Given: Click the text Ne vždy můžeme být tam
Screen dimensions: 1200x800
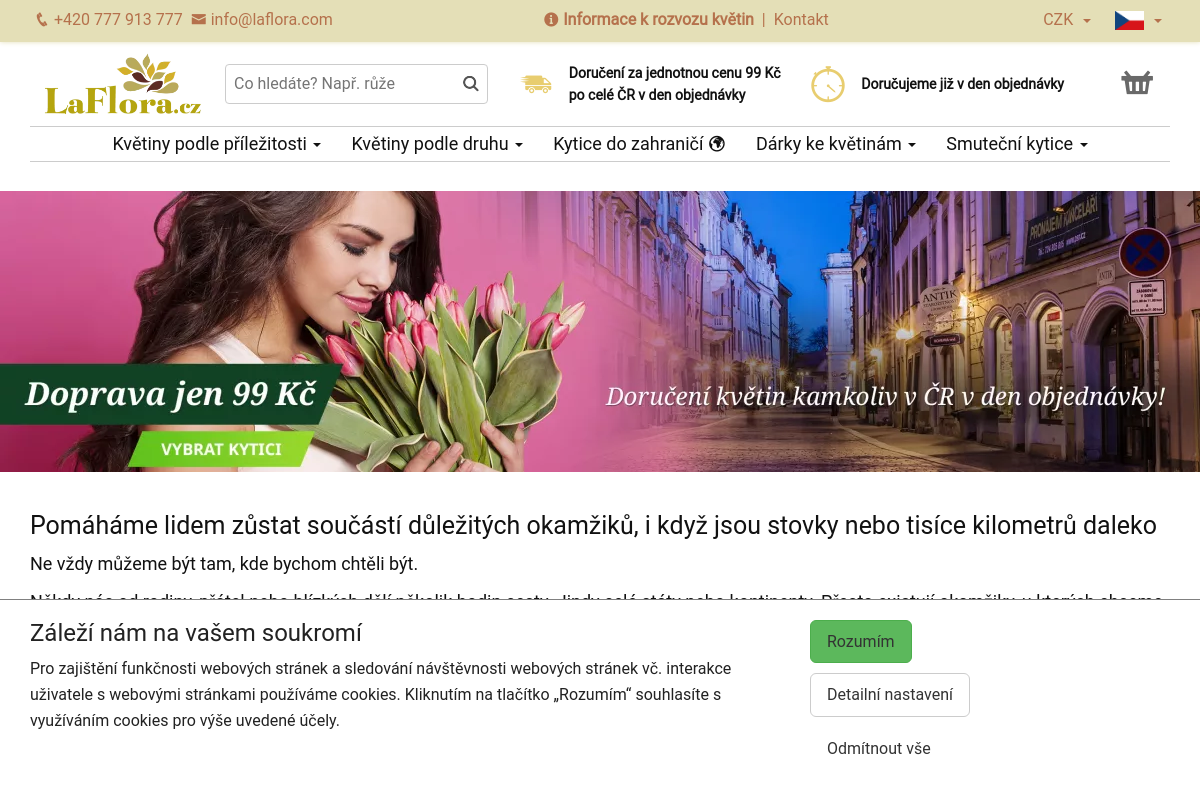Looking at the screenshot, I should (x=224, y=563).
